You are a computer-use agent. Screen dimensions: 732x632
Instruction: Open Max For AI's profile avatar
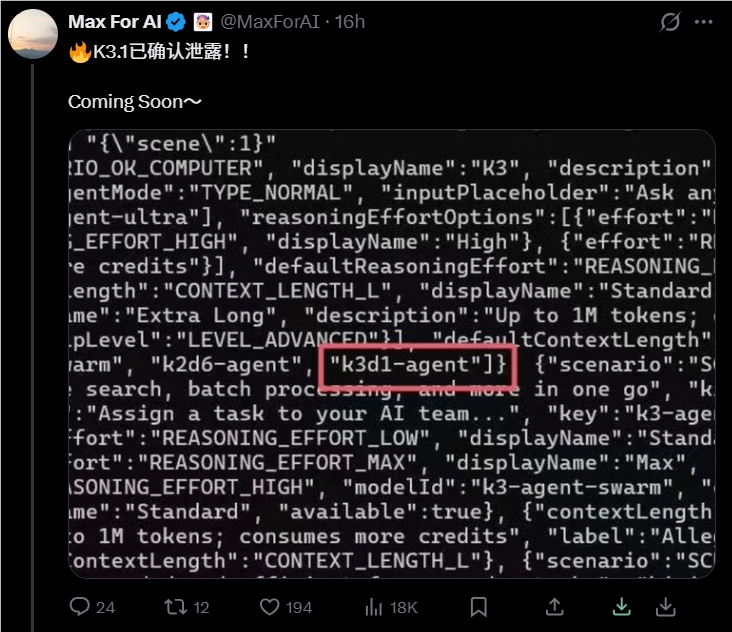(x=33, y=34)
